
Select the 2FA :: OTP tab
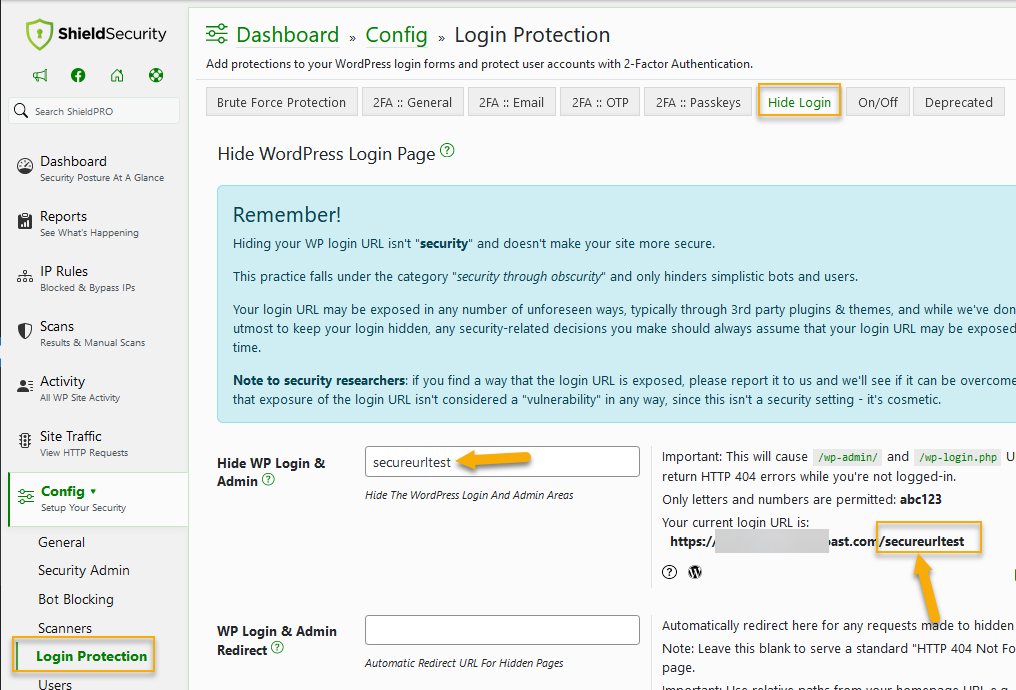600,102
